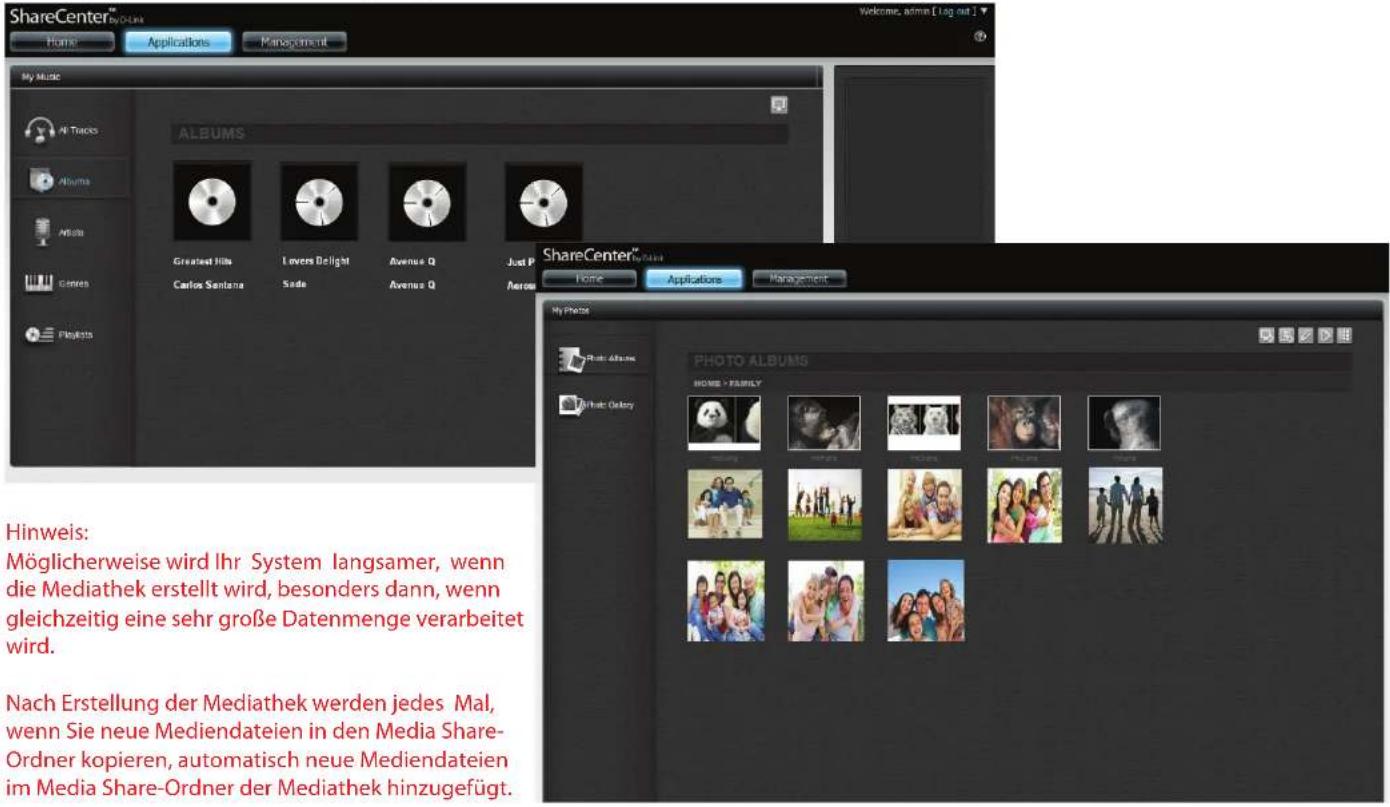Open the Lovers Delight album disc
Screen dimensions: 1390x807
coord(319,201)
